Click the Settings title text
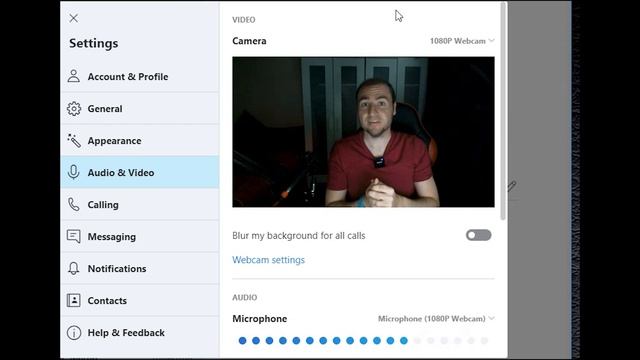This screenshot has height=360, width=640. 93,43
